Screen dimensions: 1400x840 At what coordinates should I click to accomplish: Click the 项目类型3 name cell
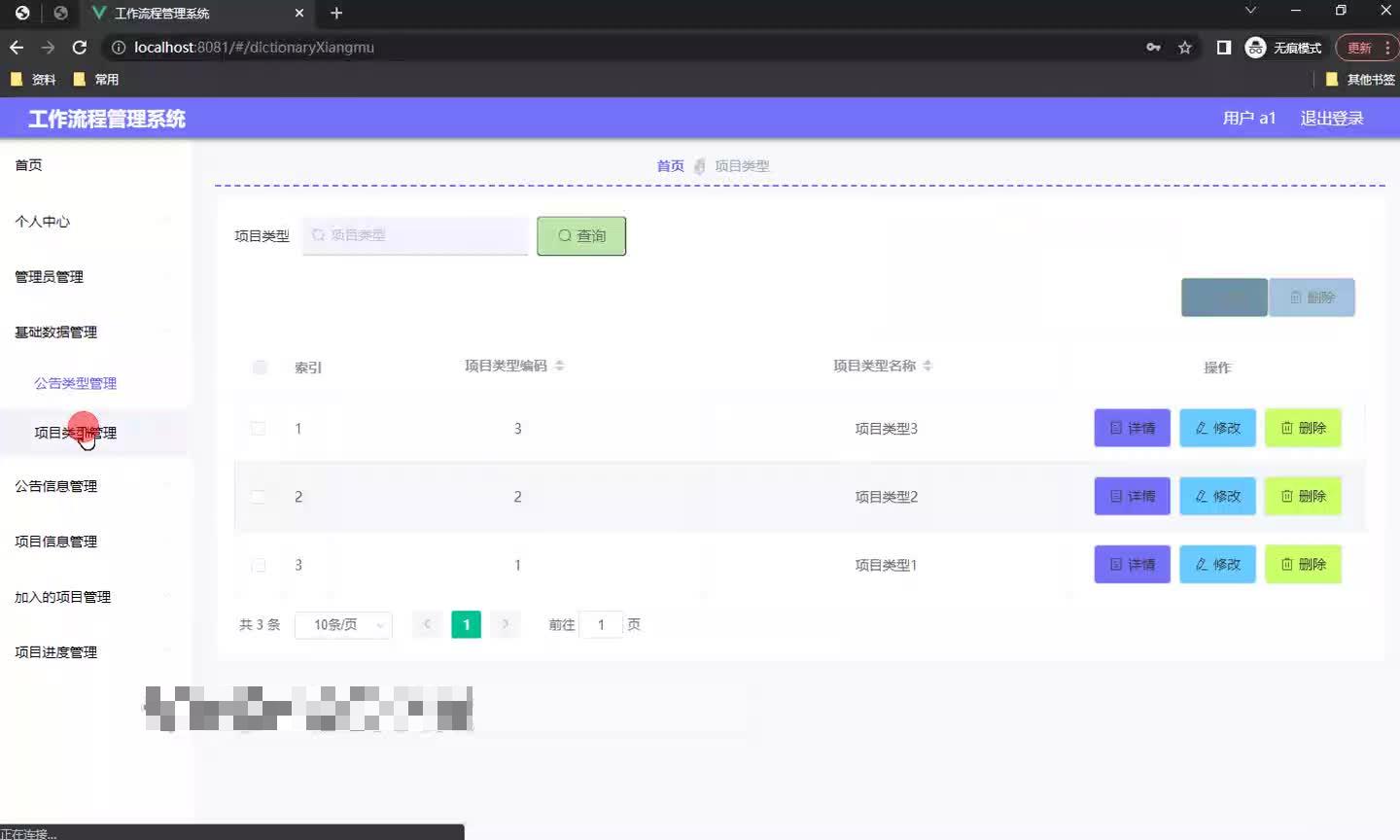point(886,429)
